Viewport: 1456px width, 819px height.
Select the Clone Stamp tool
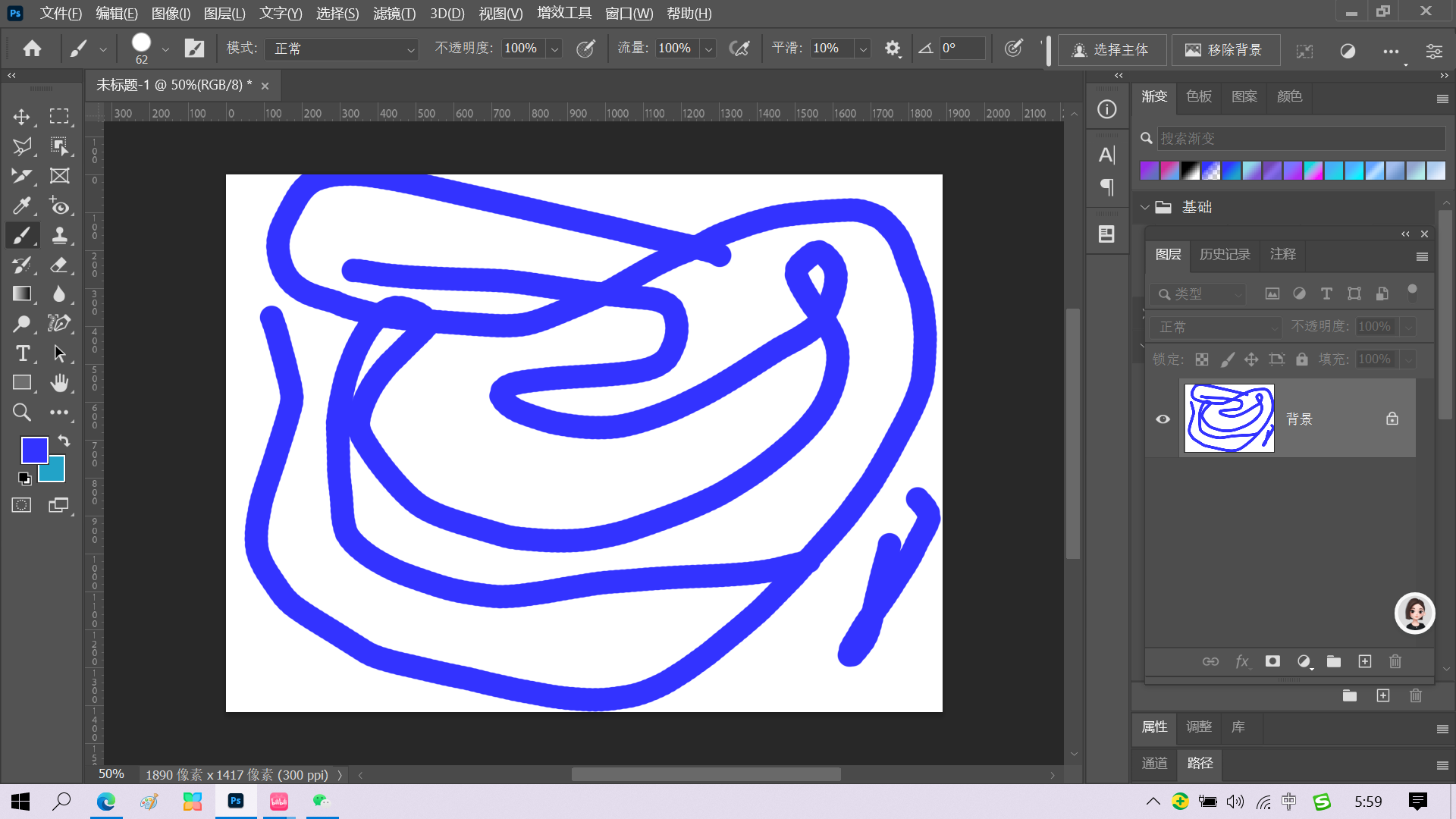pos(59,235)
